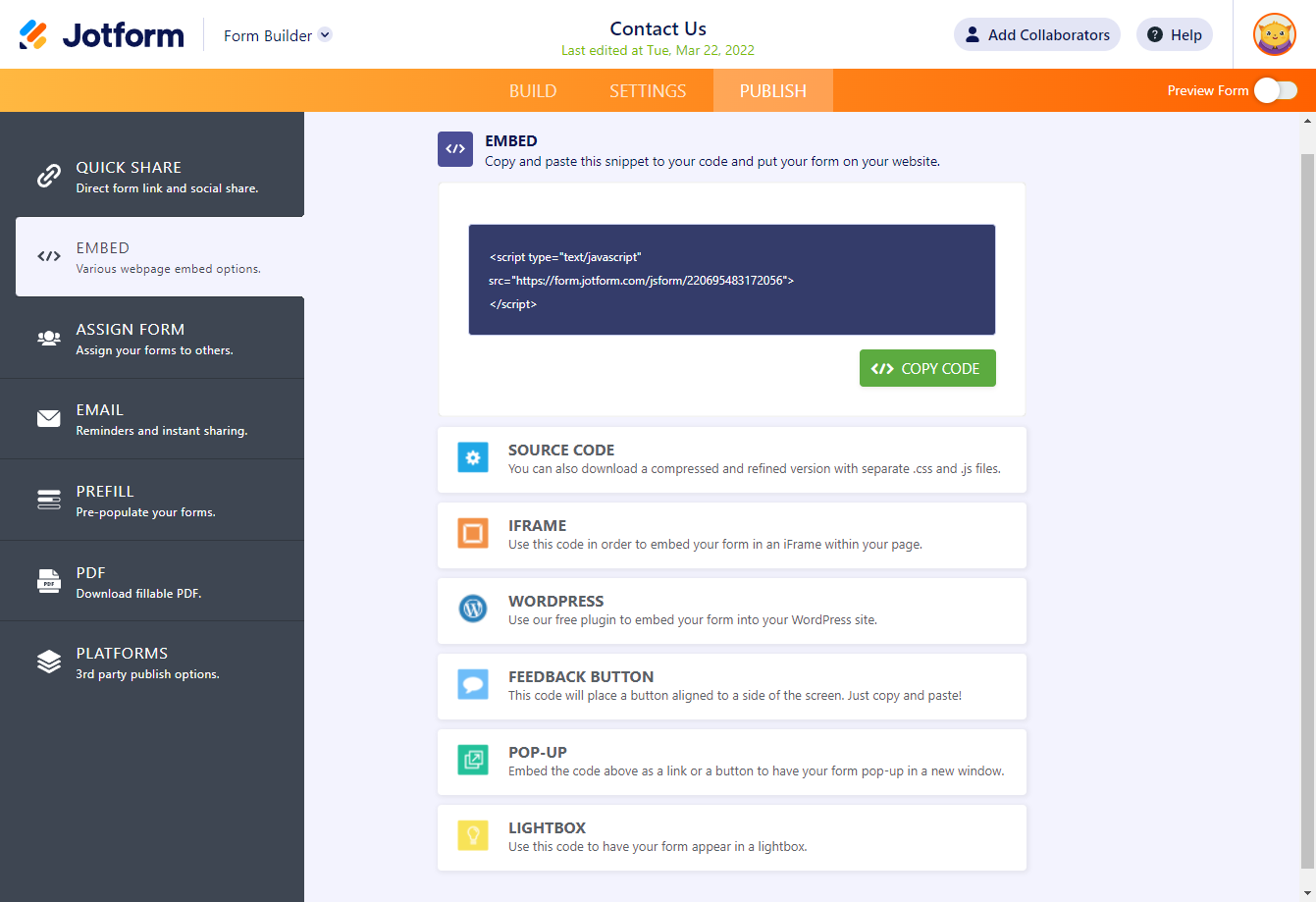Click the Copy Code brackets icon
Viewport: 1316px width, 902px height.
[882, 369]
